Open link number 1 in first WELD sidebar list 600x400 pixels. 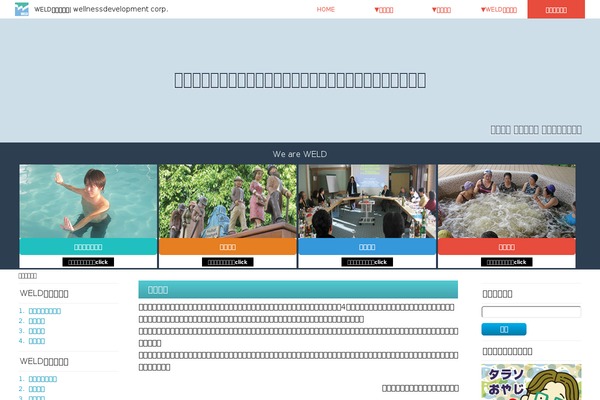pos(44,311)
